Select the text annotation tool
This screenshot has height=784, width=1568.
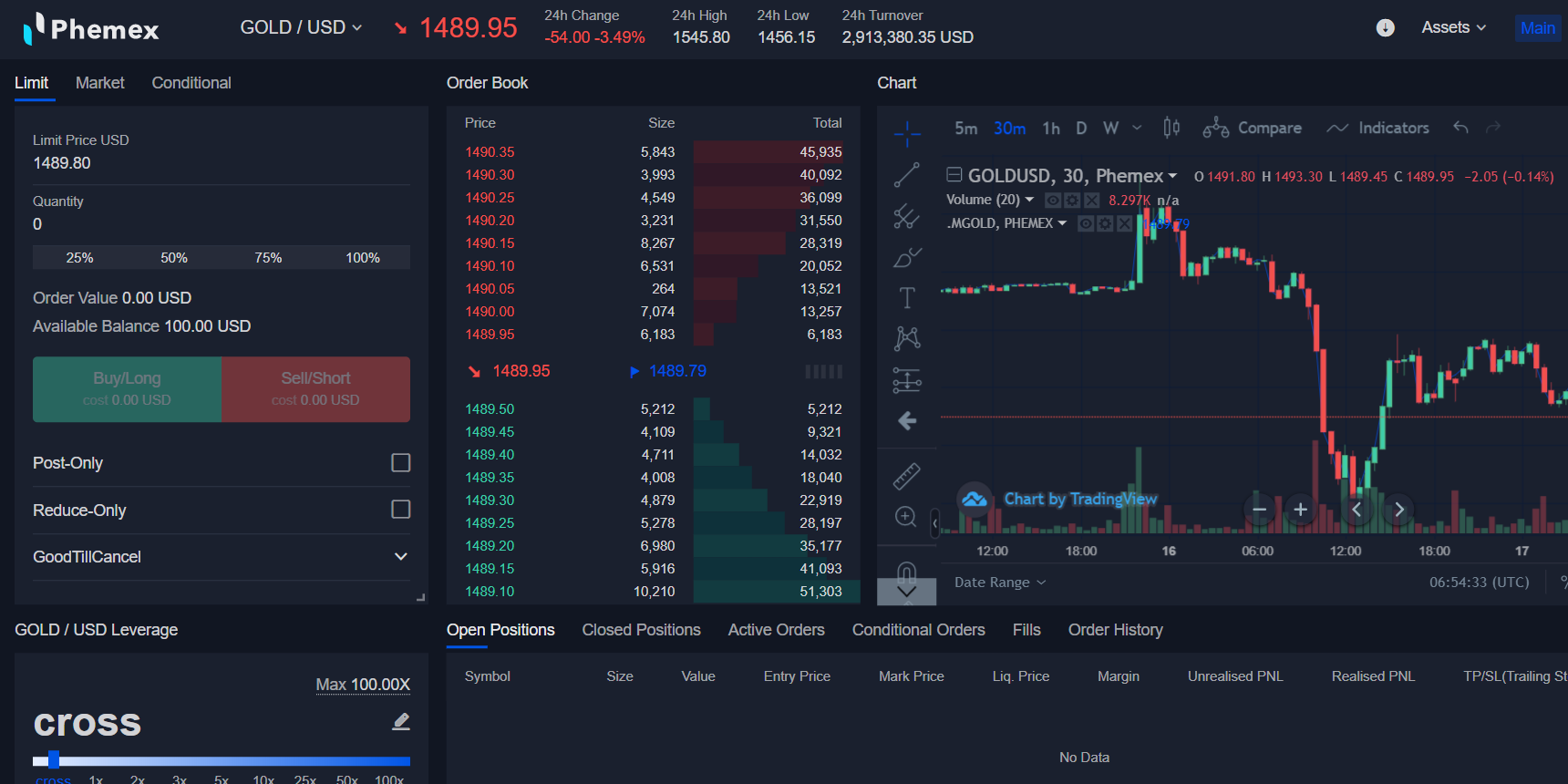click(x=907, y=298)
